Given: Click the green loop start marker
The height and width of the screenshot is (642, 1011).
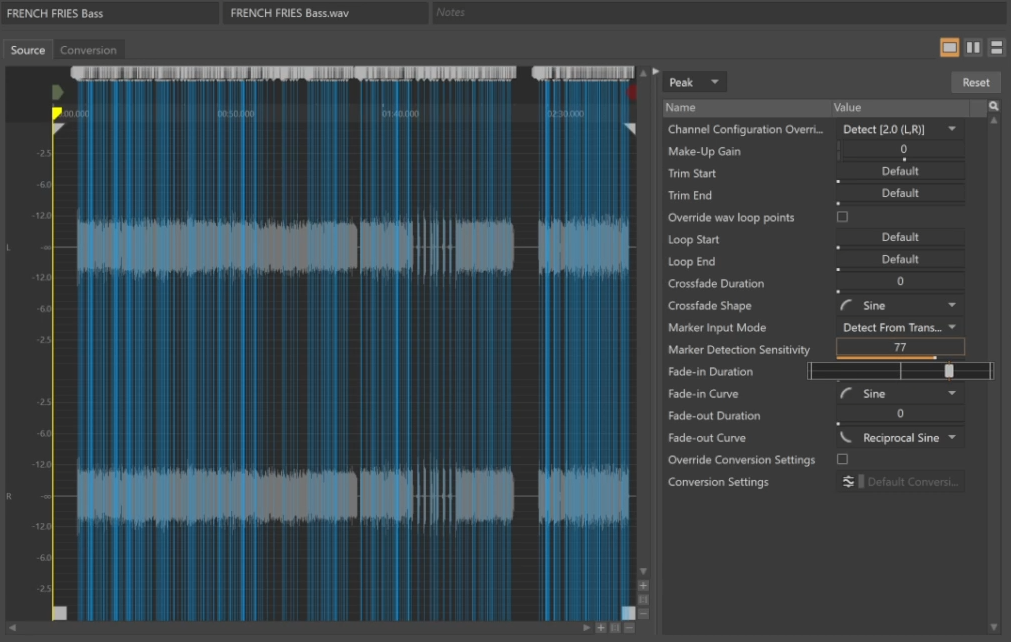Looking at the screenshot, I should [x=57, y=92].
